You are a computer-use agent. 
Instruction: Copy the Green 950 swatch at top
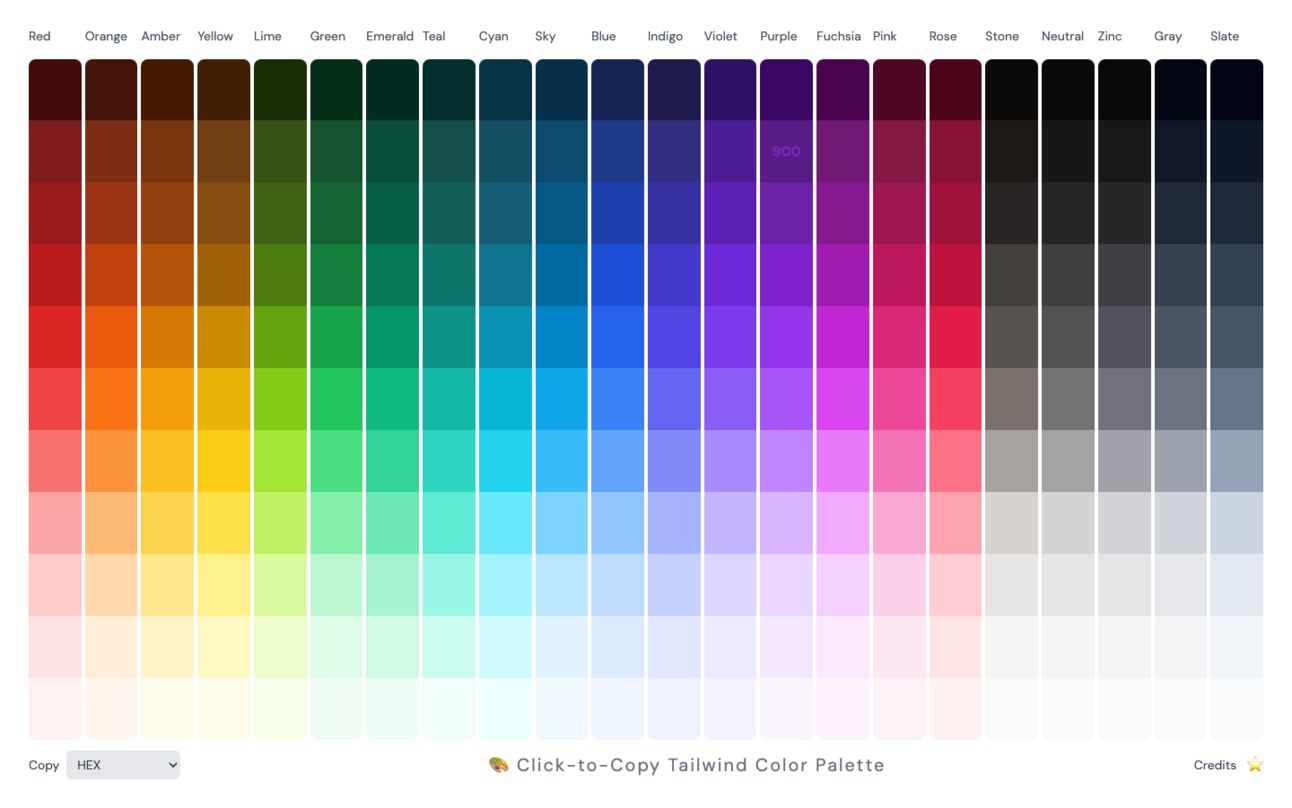(x=336, y=90)
